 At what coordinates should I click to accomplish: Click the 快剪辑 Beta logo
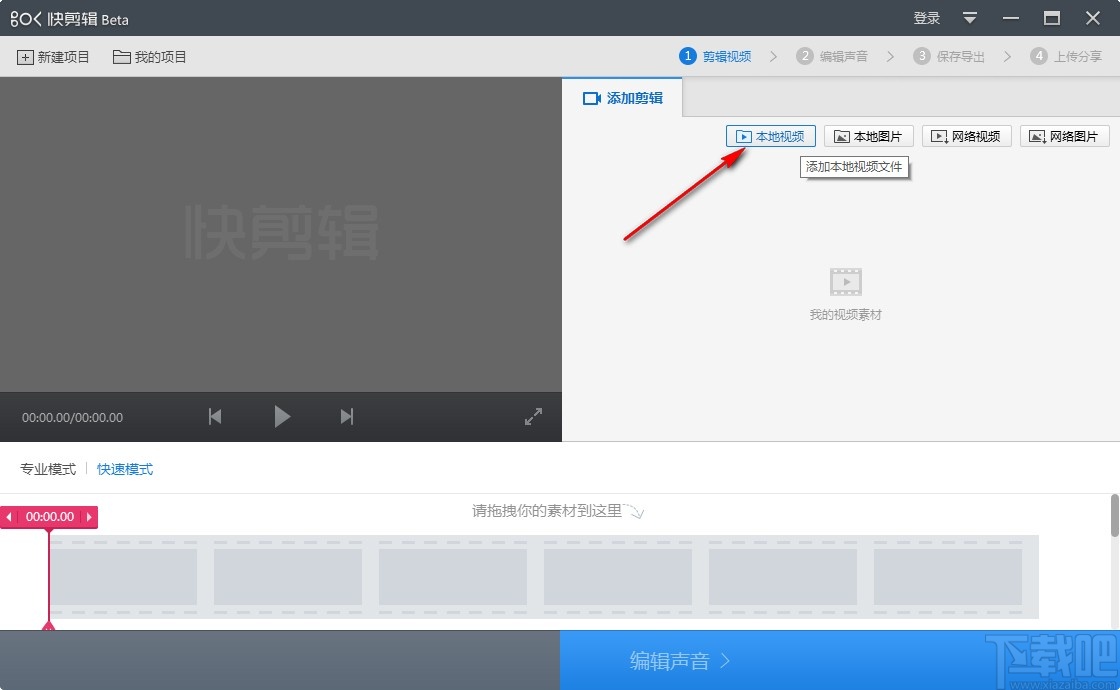[x=69, y=19]
